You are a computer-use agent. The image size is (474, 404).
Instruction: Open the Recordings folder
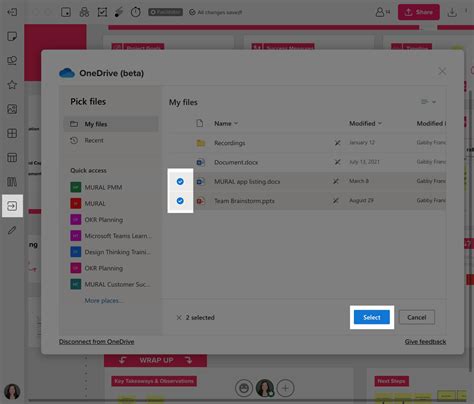pyautogui.click(x=229, y=143)
